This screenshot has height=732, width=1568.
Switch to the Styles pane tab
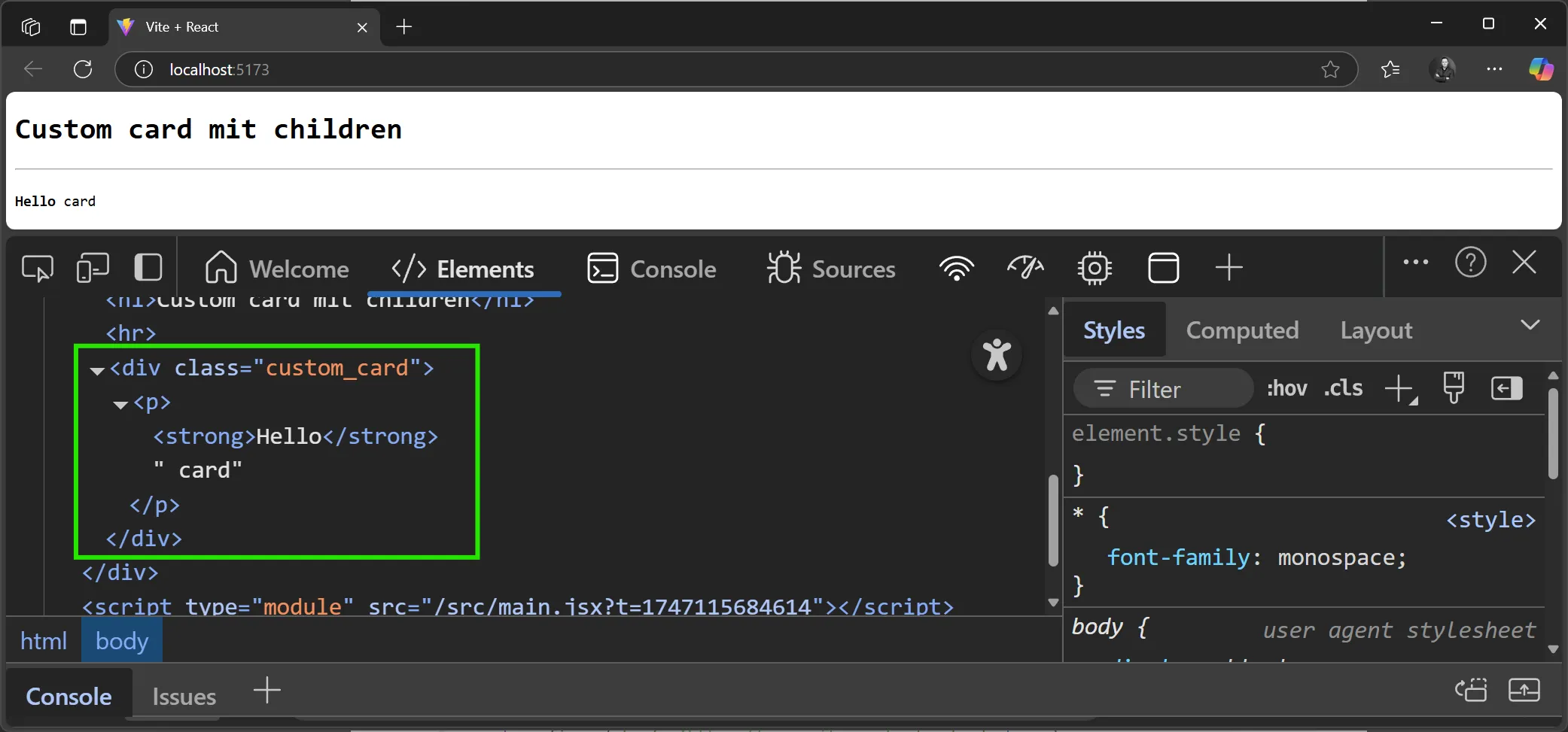click(x=1114, y=330)
